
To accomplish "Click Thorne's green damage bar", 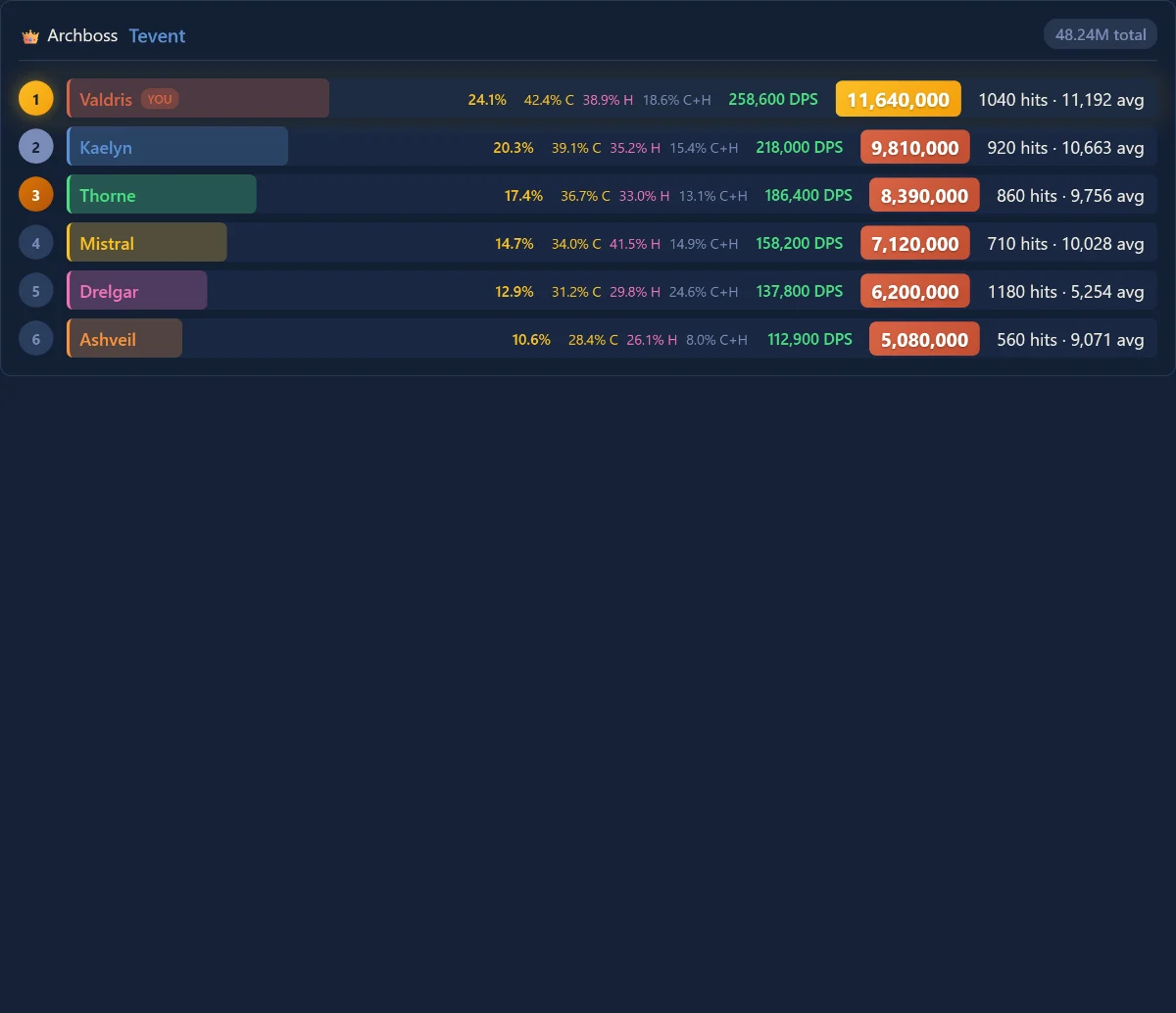I will click(162, 195).
